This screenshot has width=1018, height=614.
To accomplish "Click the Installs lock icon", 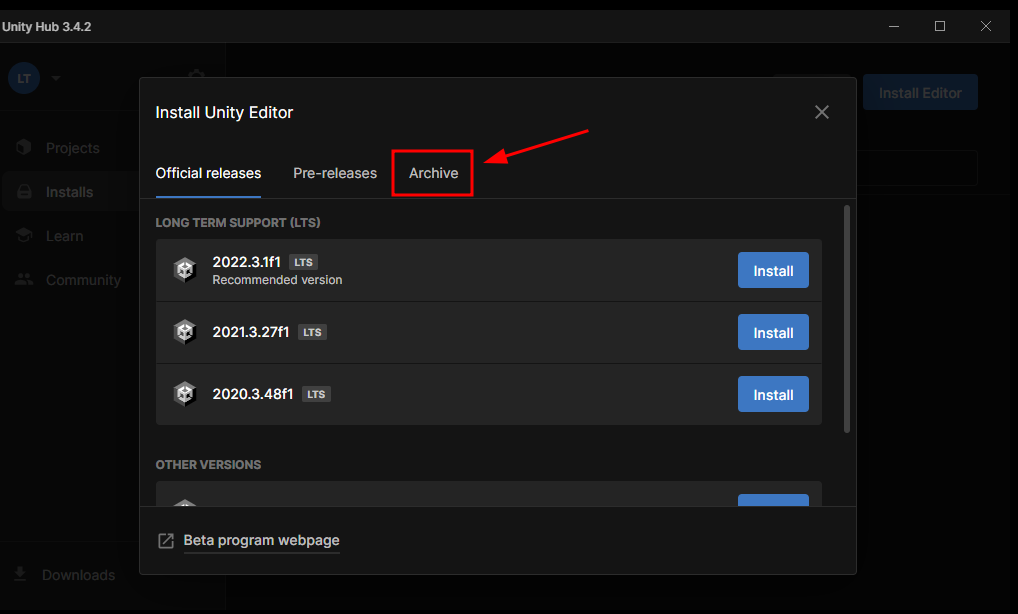I will pos(24,191).
